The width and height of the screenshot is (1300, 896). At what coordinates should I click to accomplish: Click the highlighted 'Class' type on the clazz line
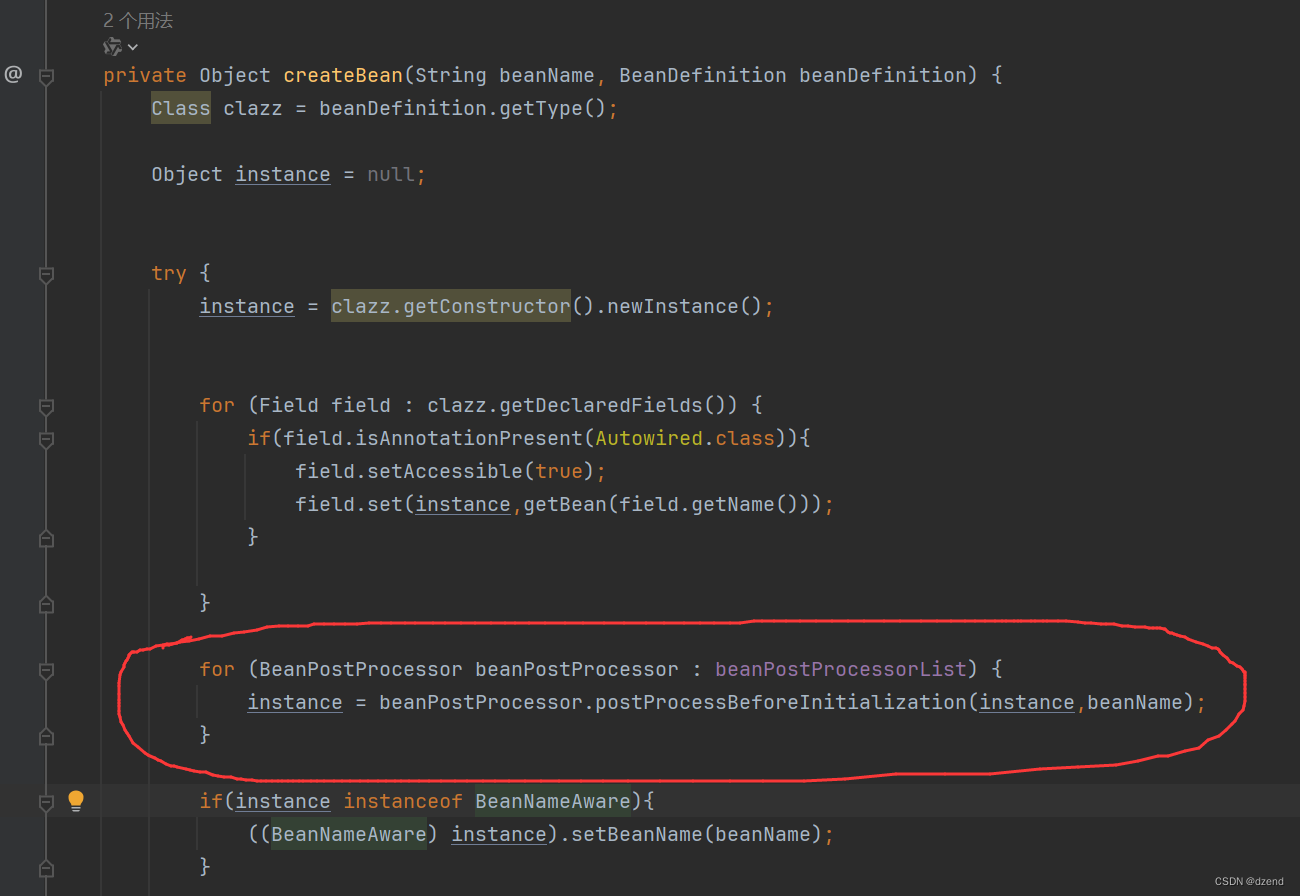tap(181, 108)
